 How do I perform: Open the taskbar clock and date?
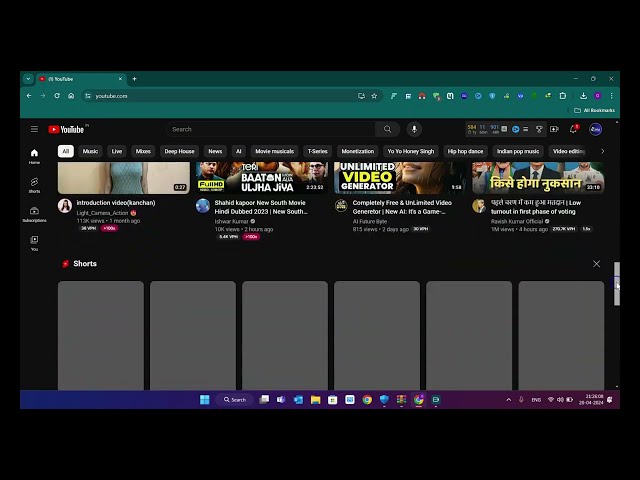click(x=591, y=400)
